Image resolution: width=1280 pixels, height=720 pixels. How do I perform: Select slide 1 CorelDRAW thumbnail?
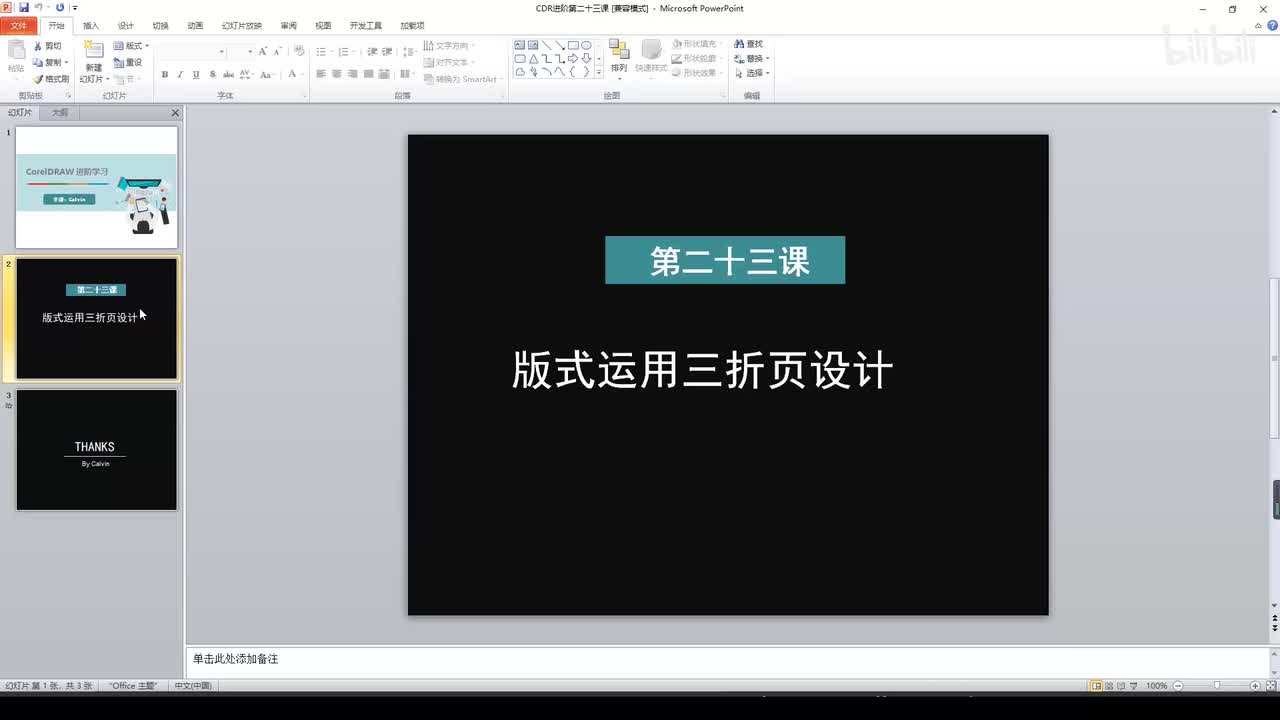pos(96,187)
